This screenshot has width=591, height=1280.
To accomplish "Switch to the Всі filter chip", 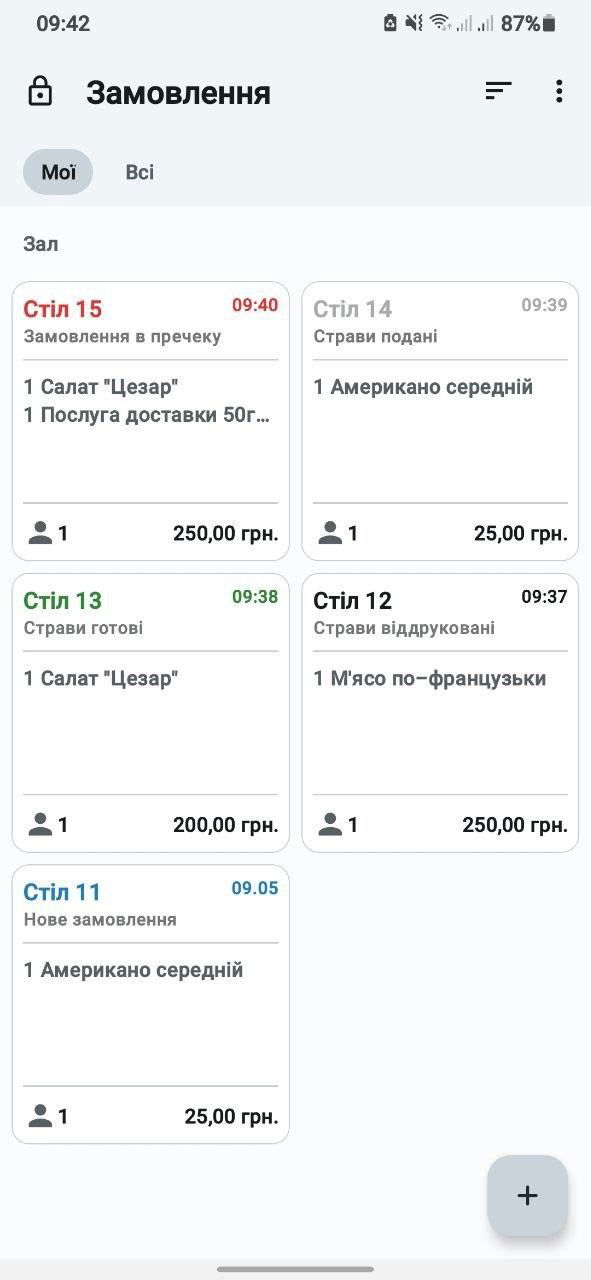I will pyautogui.click(x=140, y=172).
